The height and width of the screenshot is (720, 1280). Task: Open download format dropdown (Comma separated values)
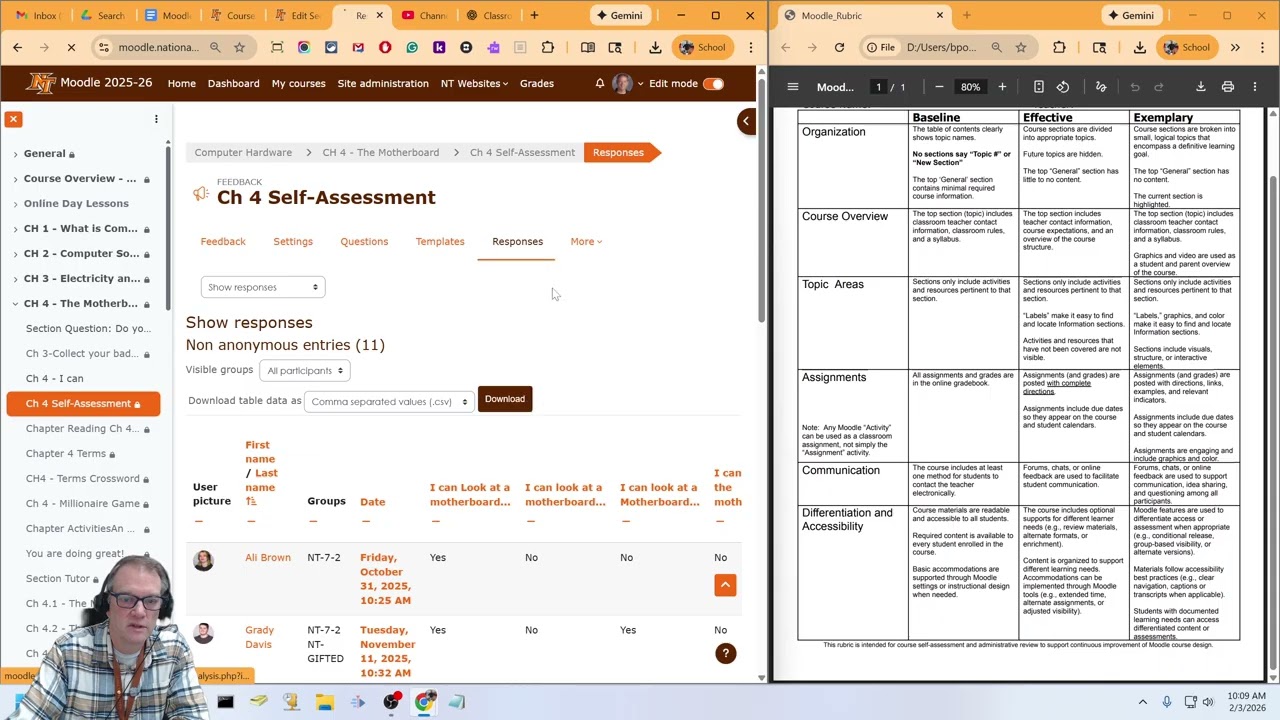(x=388, y=401)
